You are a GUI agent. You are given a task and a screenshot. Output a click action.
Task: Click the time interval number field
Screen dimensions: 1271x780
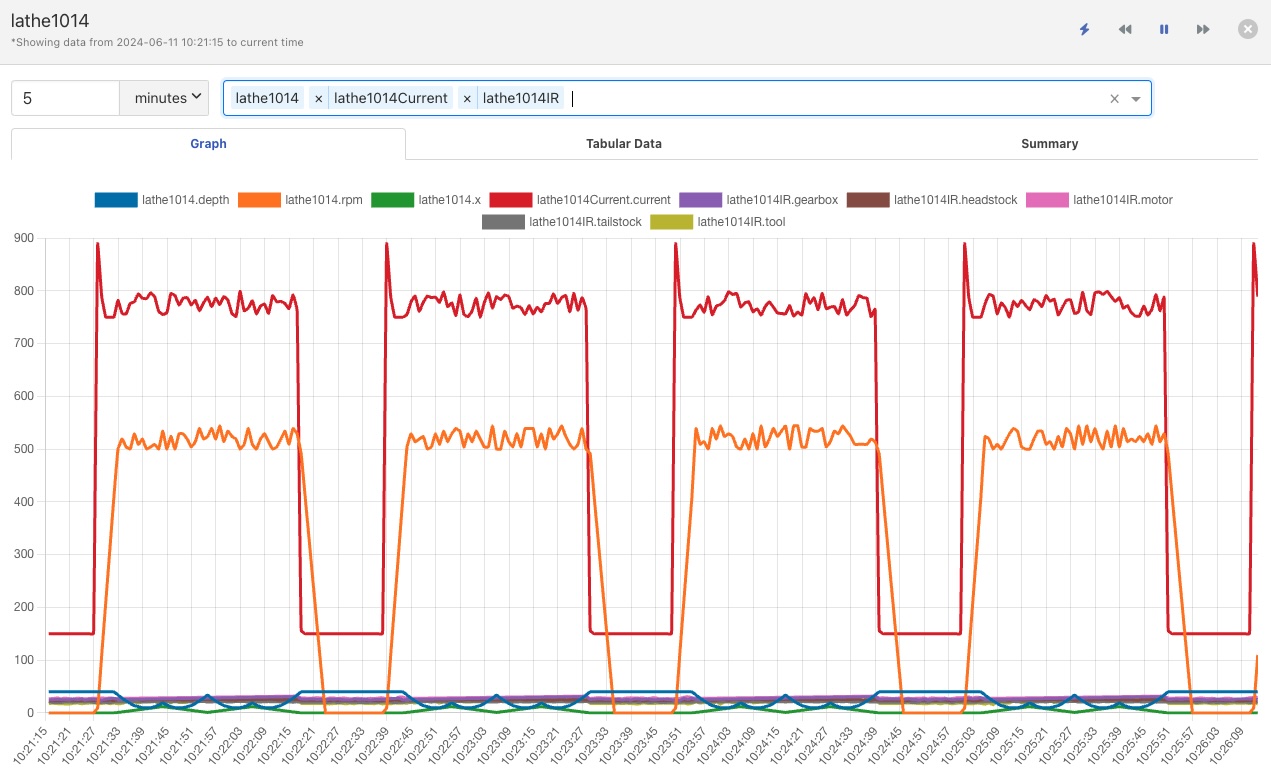click(x=66, y=98)
